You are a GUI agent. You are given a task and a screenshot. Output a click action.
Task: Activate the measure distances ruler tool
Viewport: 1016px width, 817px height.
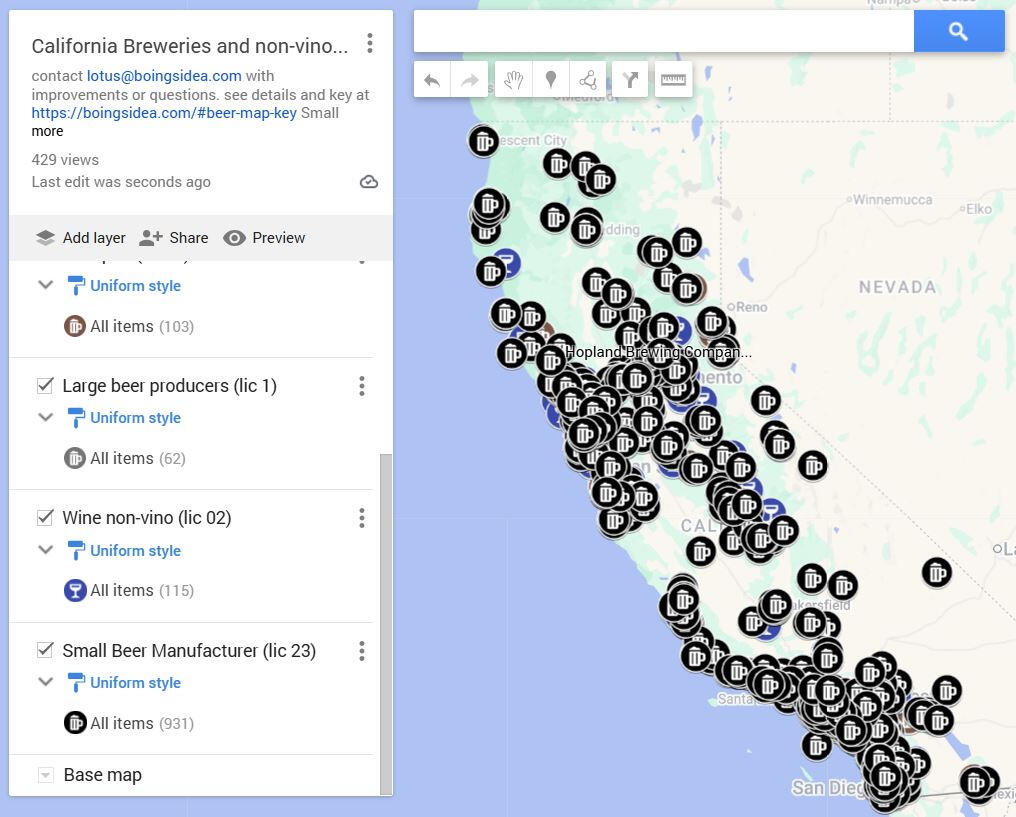tap(673, 80)
